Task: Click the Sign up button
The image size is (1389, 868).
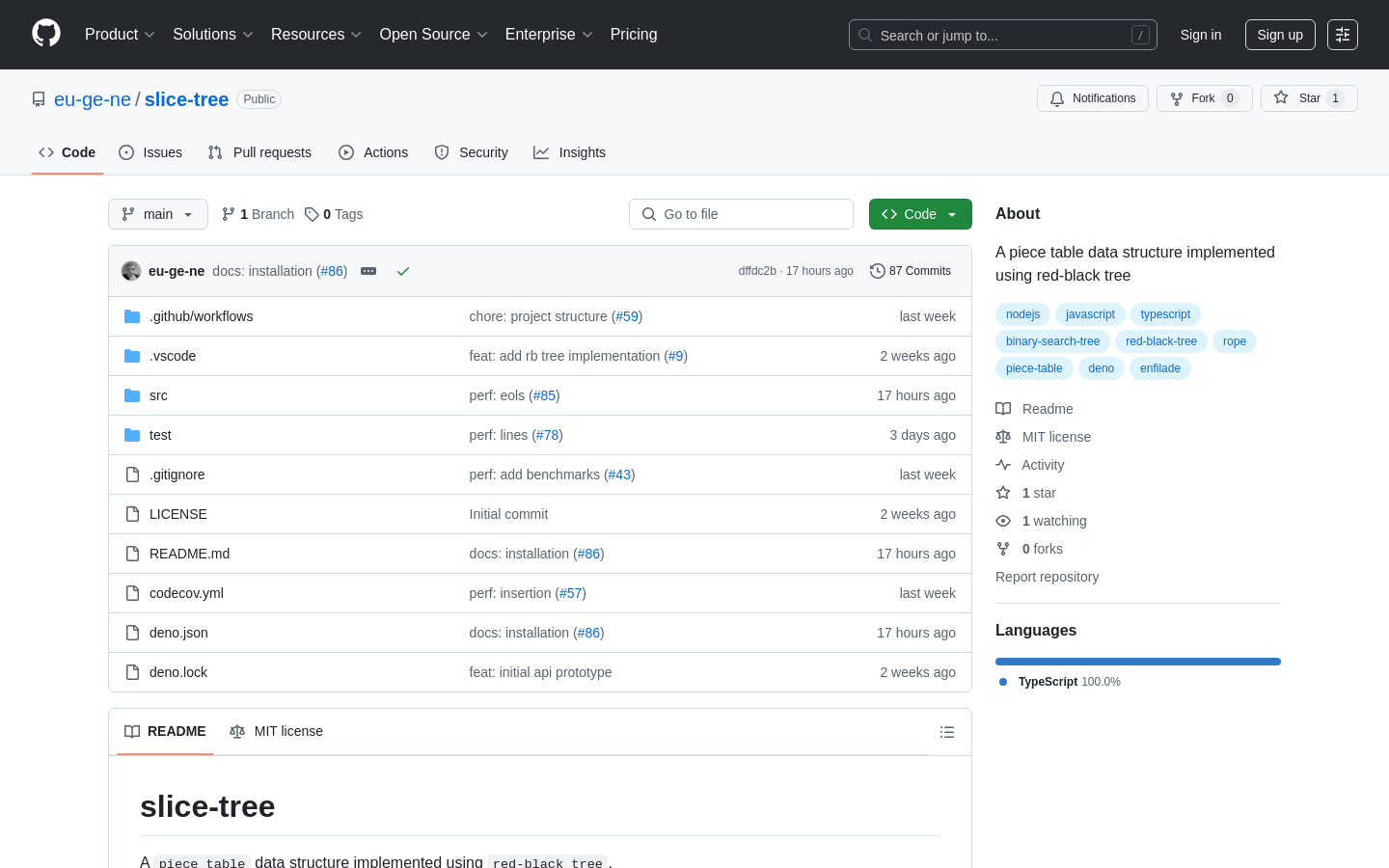Action: tap(1280, 35)
